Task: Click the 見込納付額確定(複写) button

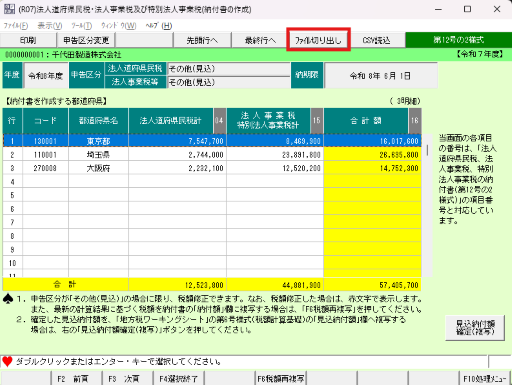Action: (475, 328)
